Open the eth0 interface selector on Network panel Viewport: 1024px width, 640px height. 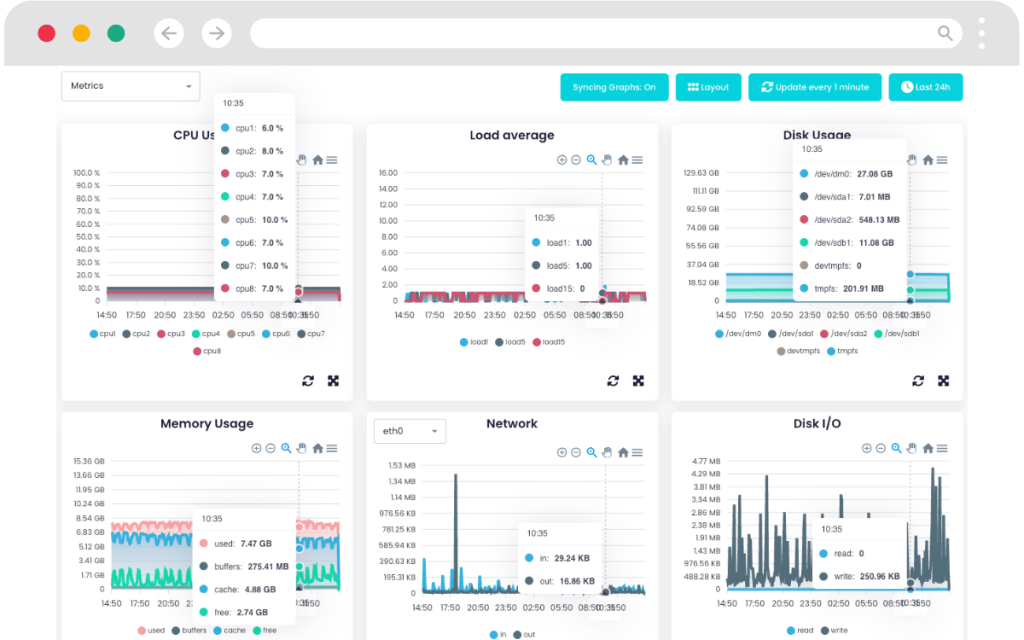point(409,431)
